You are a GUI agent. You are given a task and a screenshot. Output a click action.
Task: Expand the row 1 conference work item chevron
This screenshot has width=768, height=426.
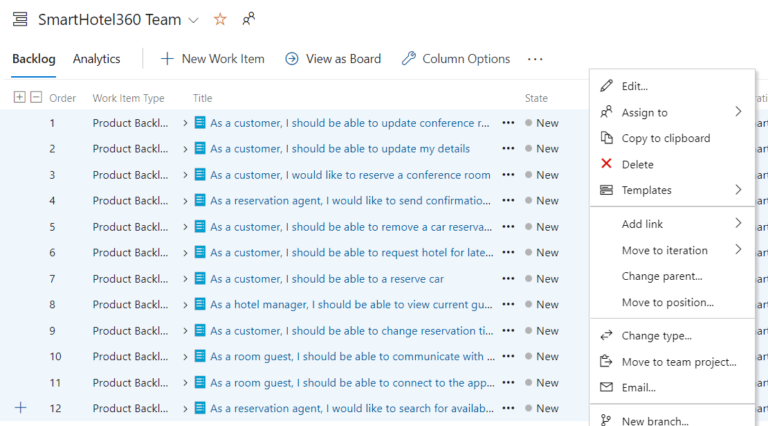[186, 123]
